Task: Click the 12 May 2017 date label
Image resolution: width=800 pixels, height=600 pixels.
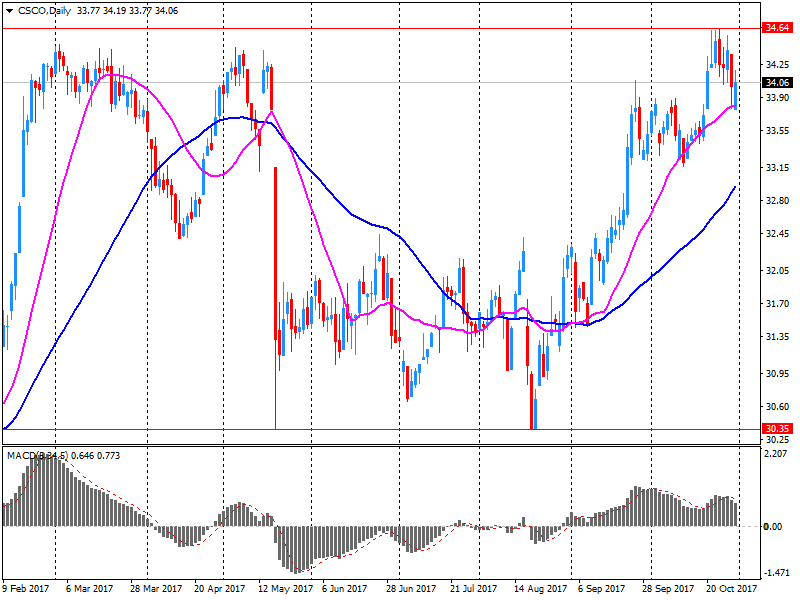Action: coord(285,588)
